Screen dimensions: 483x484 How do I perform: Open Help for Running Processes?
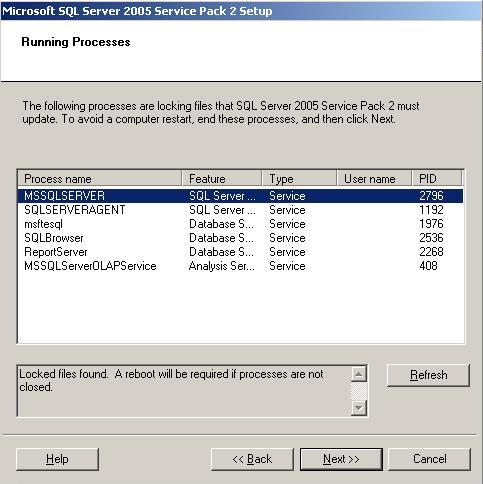pos(57,459)
